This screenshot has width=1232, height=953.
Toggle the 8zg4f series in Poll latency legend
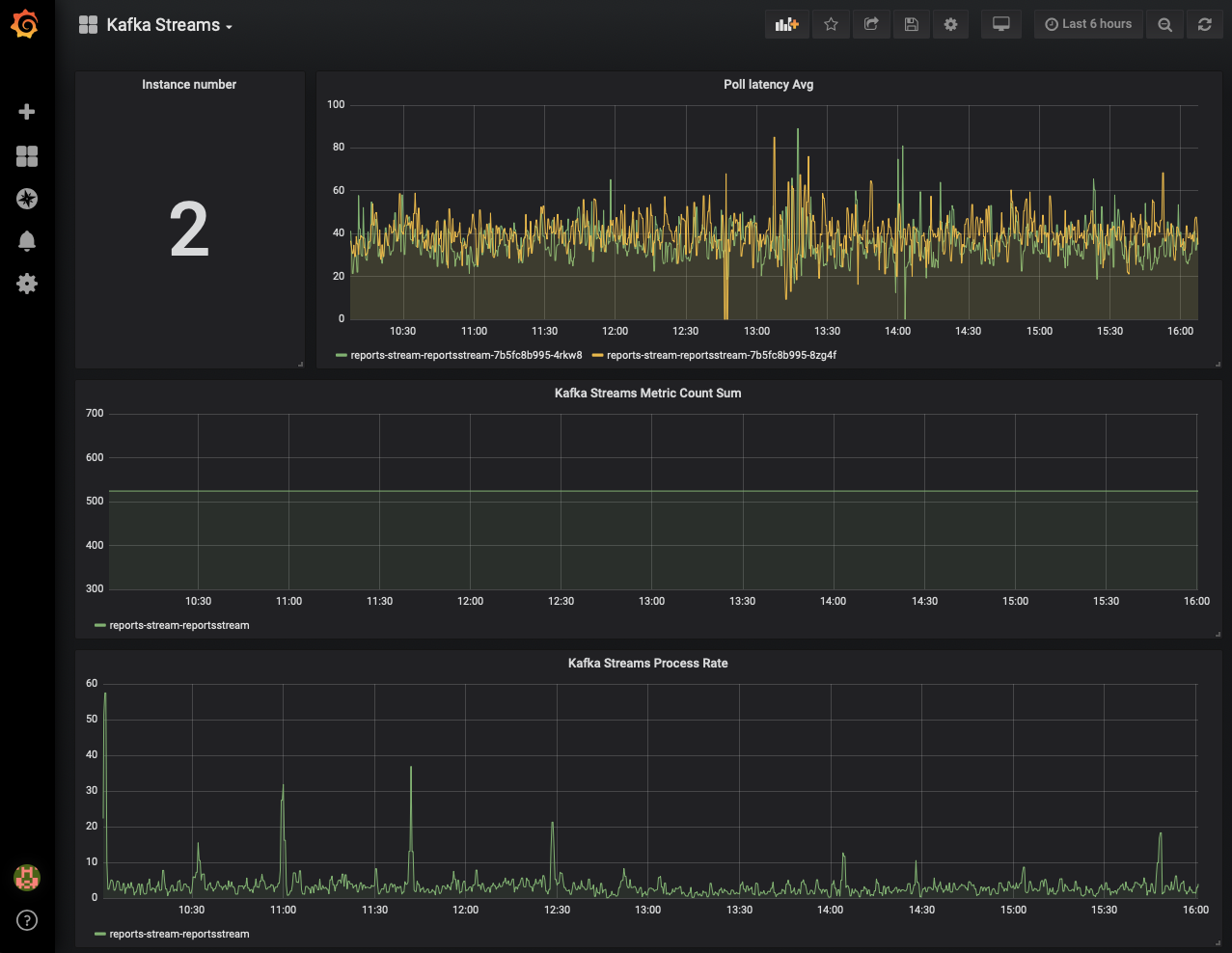pyautogui.click(x=721, y=355)
